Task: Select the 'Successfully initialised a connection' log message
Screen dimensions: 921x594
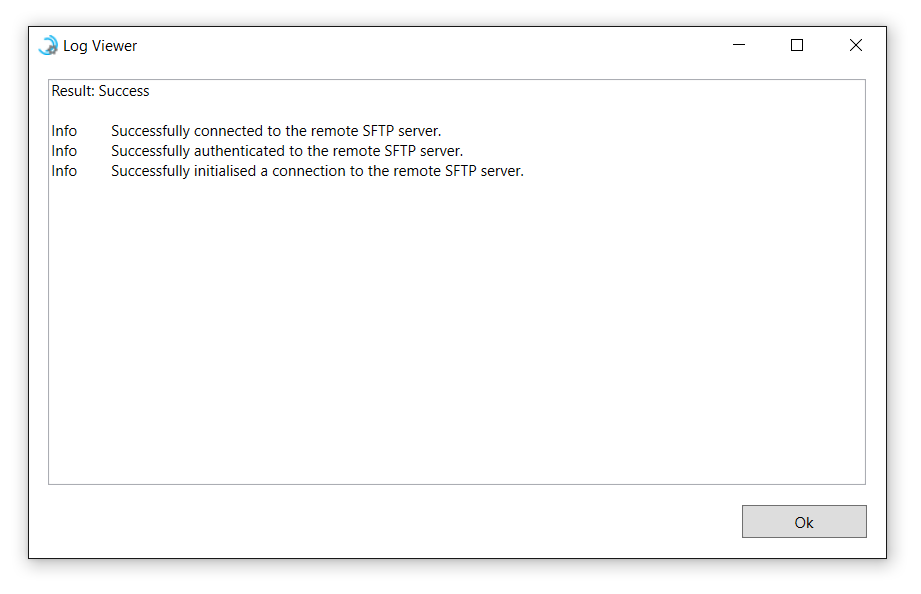Action: 317,171
